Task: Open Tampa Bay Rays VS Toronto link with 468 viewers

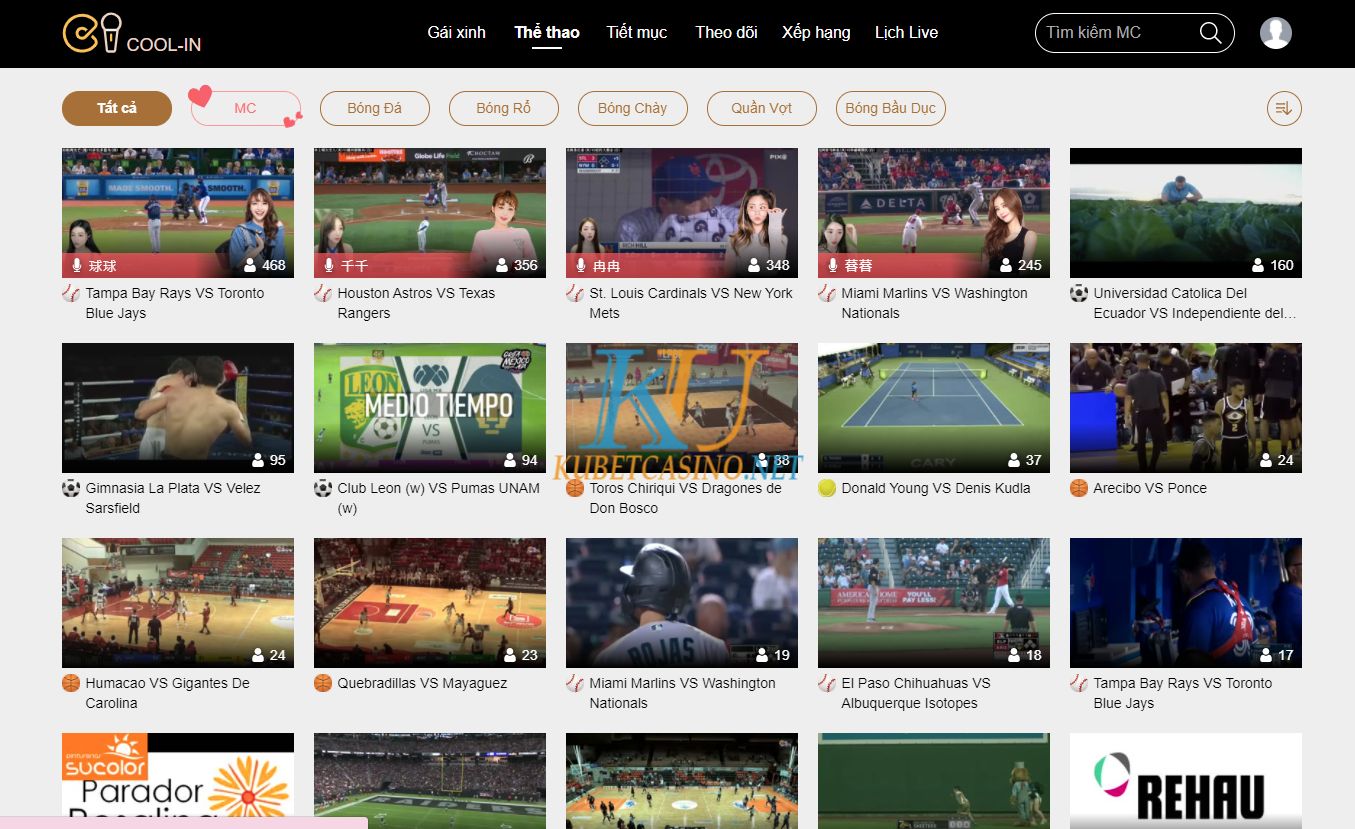Action: point(175,303)
